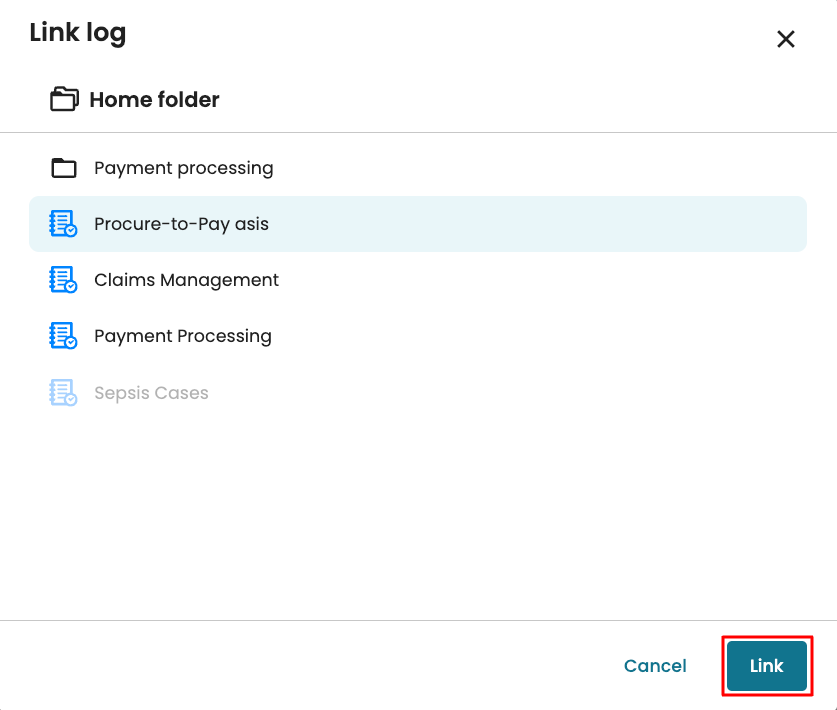Image resolution: width=837 pixels, height=710 pixels.
Task: Click the greyed-out Sepsis Cases log icon
Action: coord(63,393)
